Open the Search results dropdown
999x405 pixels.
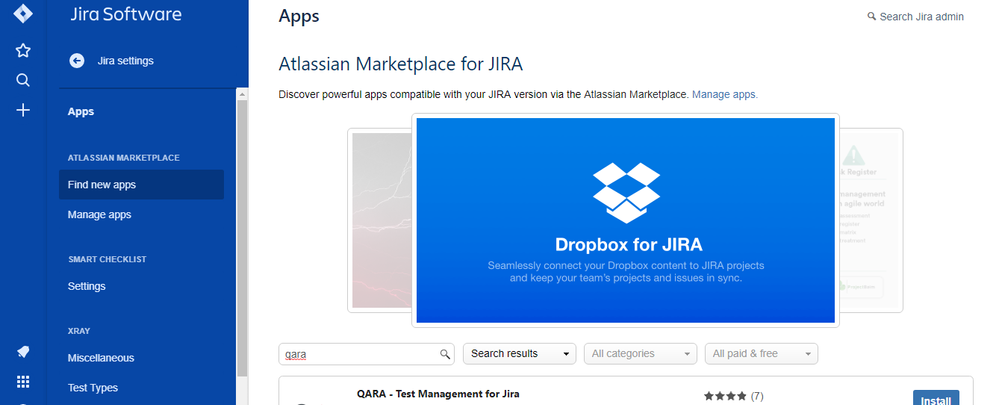click(x=519, y=353)
